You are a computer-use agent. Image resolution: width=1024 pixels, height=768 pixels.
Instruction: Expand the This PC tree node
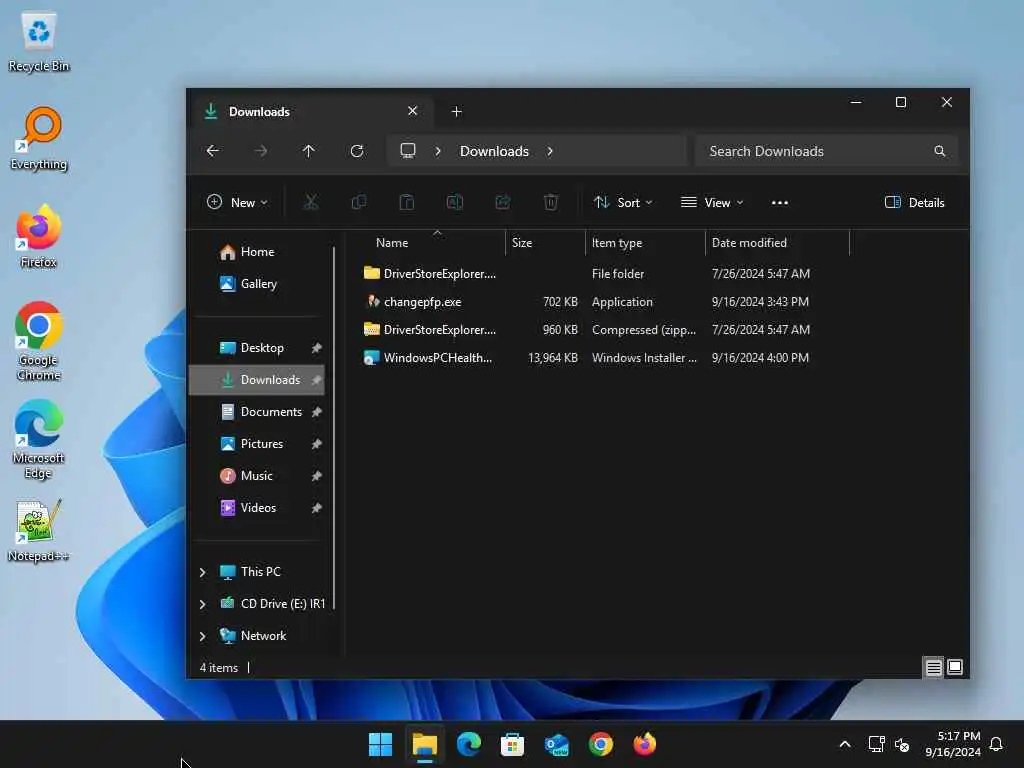pos(202,572)
